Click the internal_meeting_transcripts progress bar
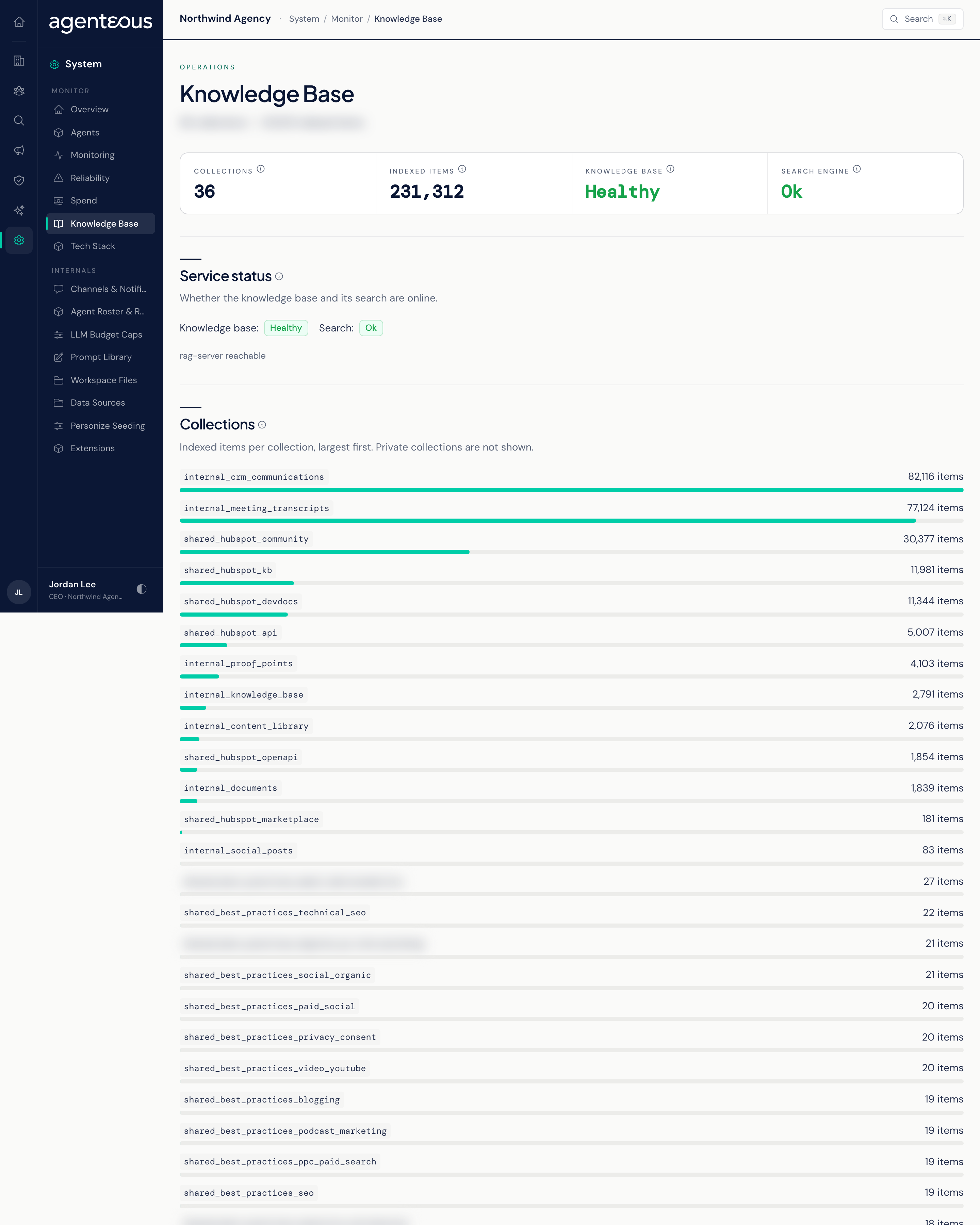This screenshot has width=980, height=1225. pos(572,521)
